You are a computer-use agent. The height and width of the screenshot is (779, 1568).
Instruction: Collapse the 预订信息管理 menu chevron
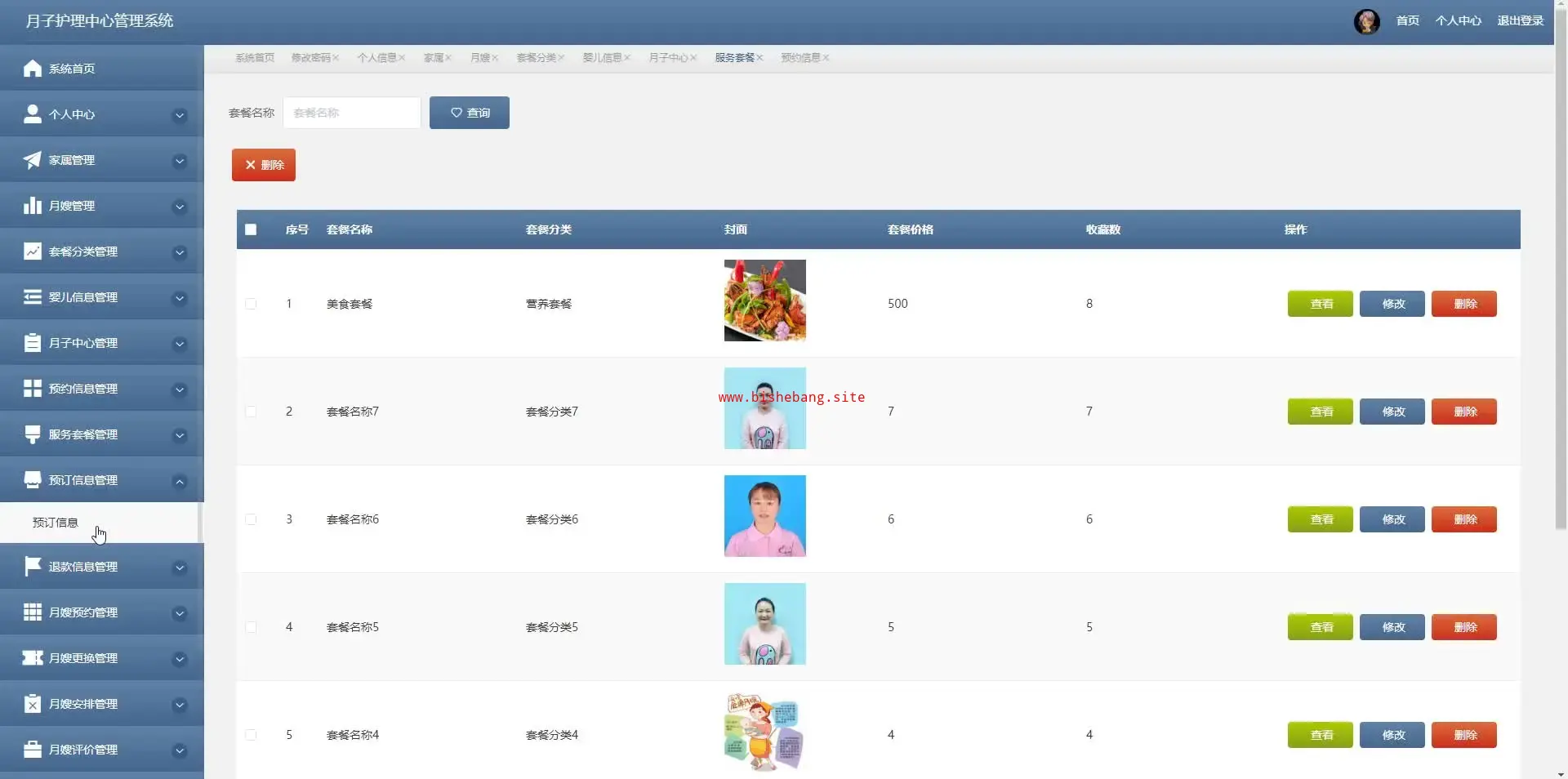click(180, 481)
